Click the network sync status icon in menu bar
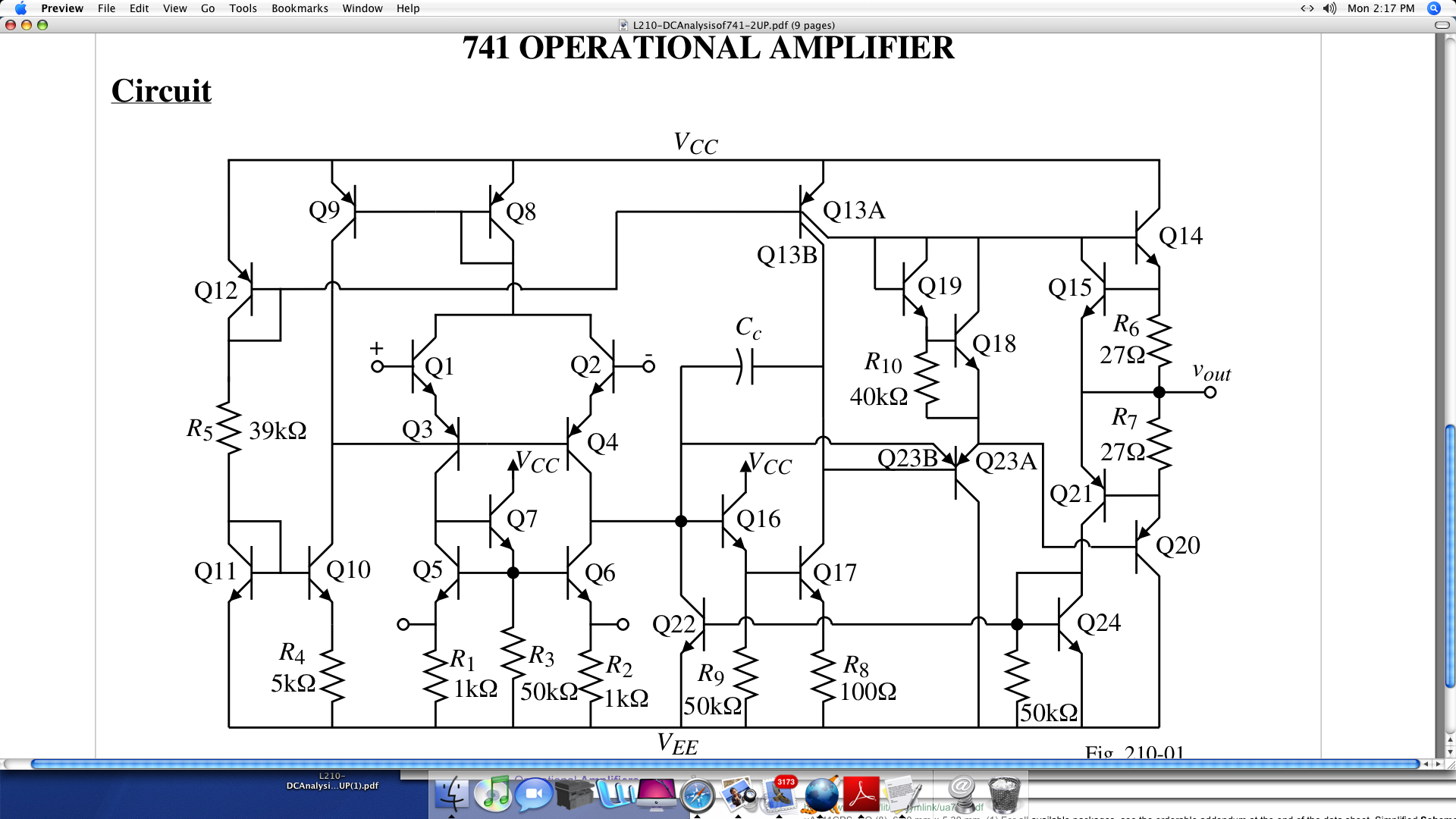Image resolution: width=1456 pixels, height=819 pixels. click(x=1307, y=8)
